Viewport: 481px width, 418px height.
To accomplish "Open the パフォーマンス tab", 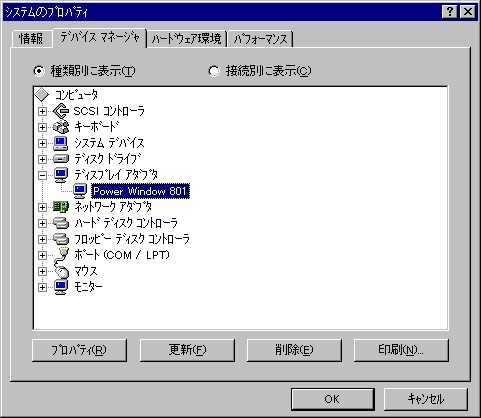I will tap(260, 39).
